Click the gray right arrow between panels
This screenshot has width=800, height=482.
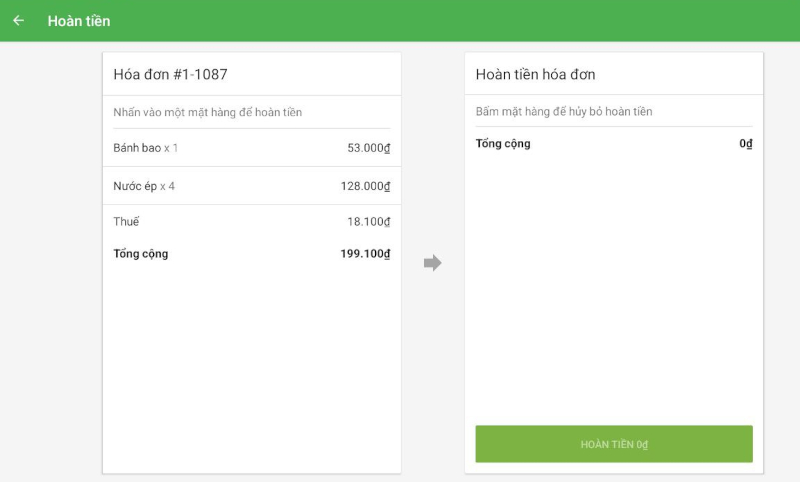pyautogui.click(x=432, y=263)
